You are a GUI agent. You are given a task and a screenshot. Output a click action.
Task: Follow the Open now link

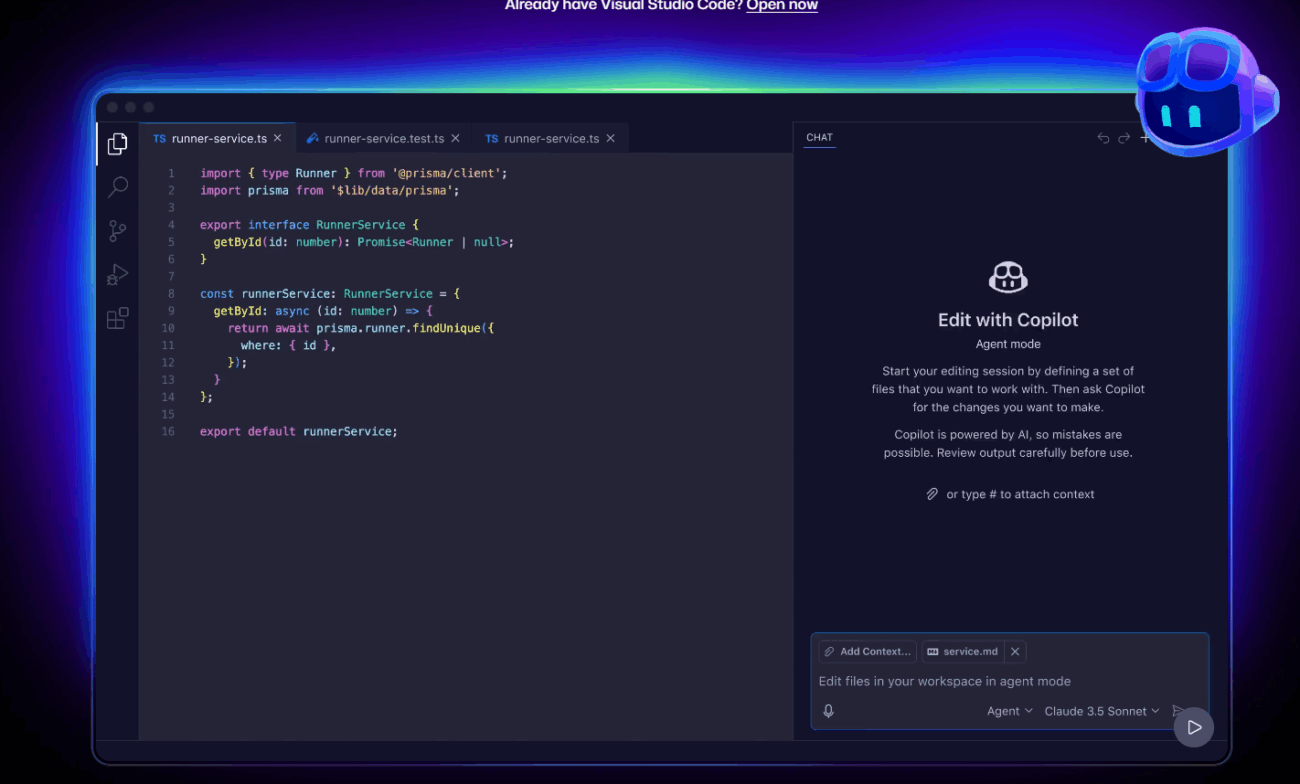pos(782,5)
